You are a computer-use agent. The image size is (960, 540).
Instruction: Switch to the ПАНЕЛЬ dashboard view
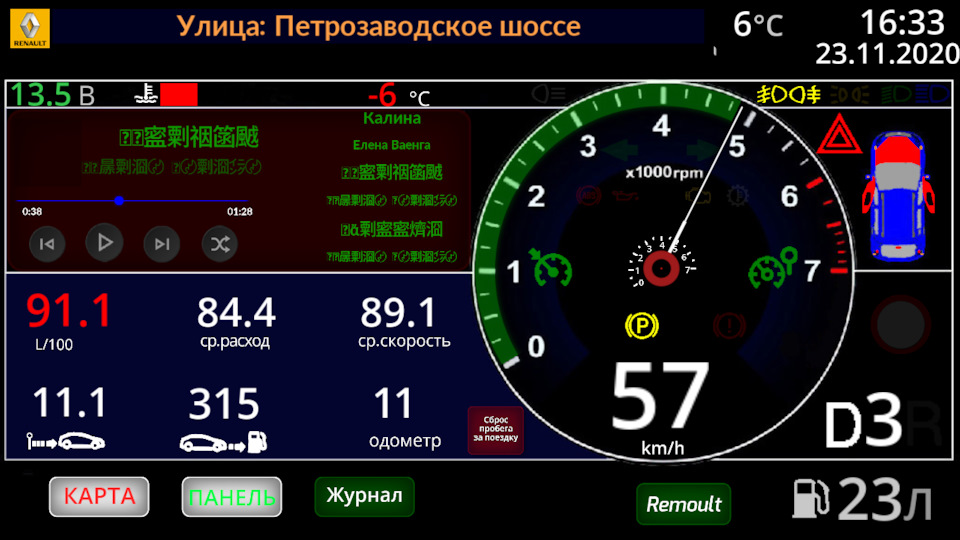point(231,497)
